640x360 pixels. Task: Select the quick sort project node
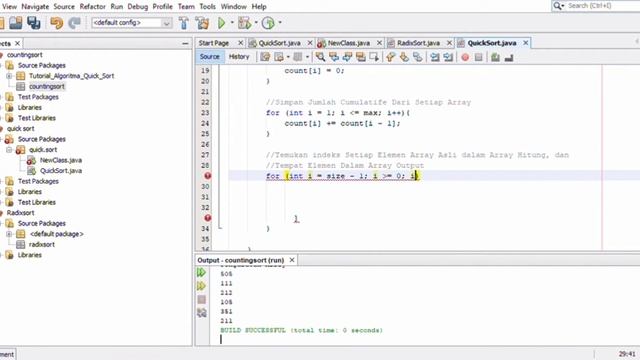(20, 129)
